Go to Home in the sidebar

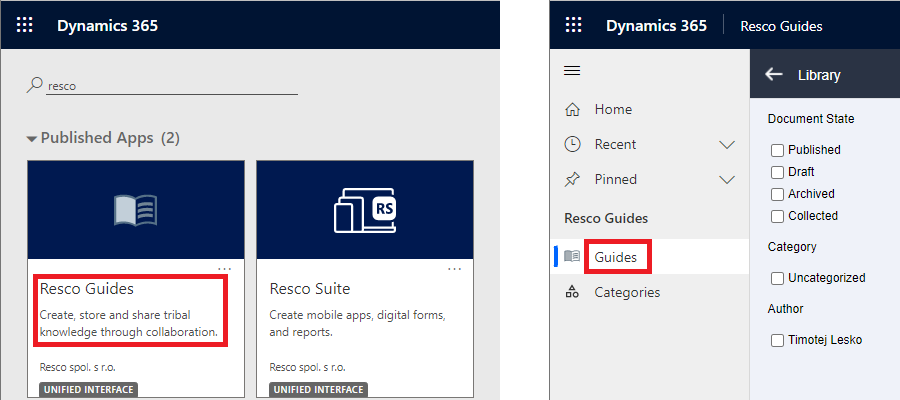coord(612,109)
